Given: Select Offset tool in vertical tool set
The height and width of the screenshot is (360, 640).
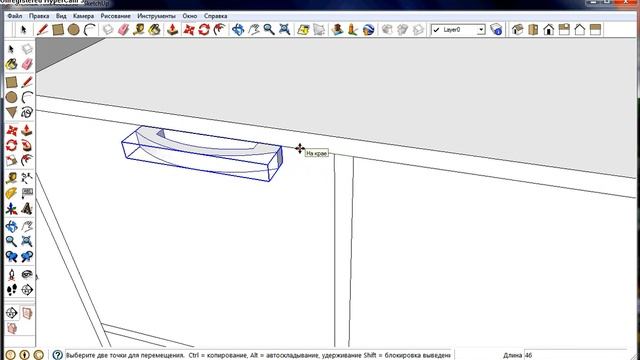Looking at the screenshot, I should click(x=27, y=160).
